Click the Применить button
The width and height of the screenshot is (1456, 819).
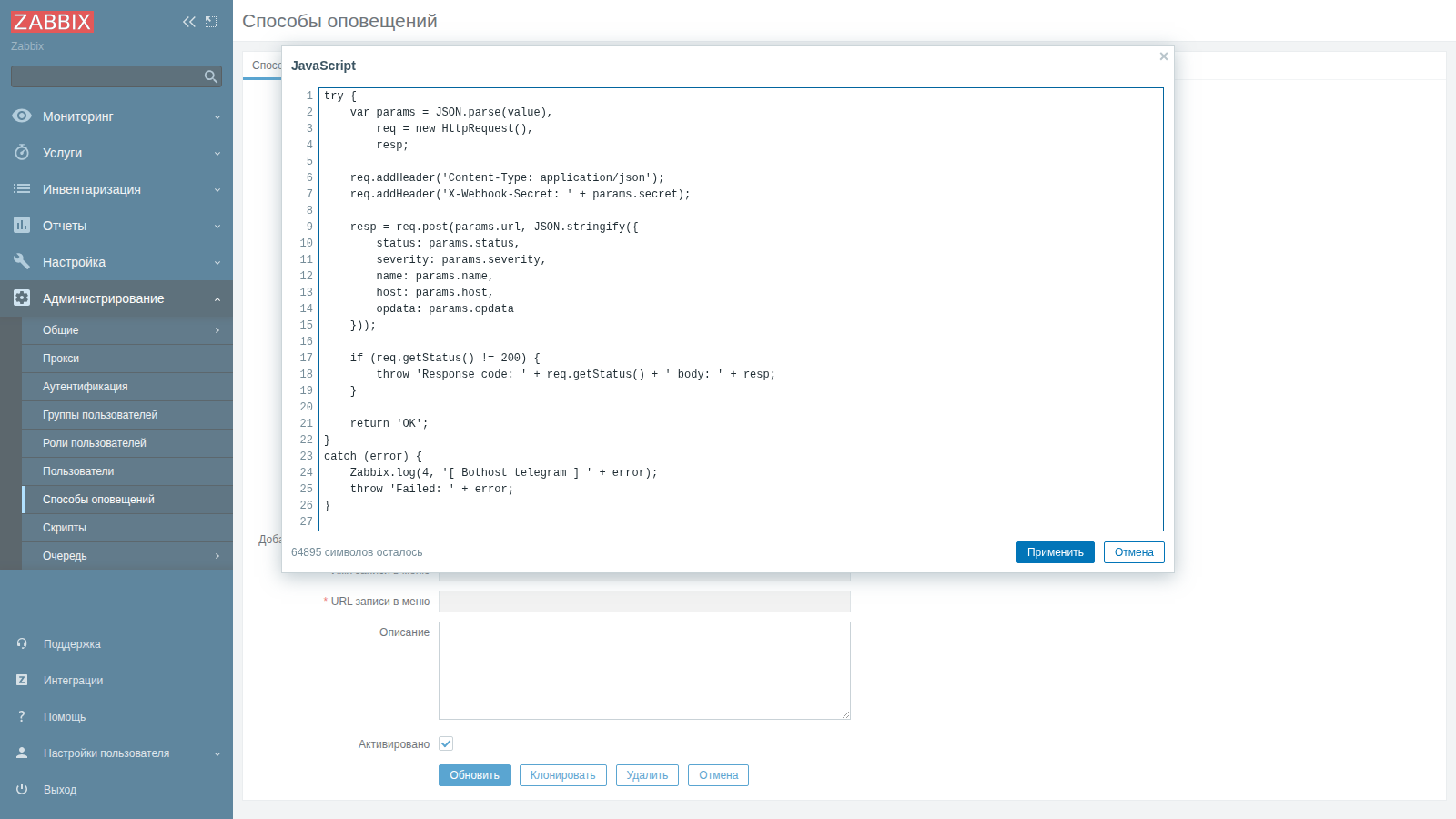pyautogui.click(x=1056, y=552)
